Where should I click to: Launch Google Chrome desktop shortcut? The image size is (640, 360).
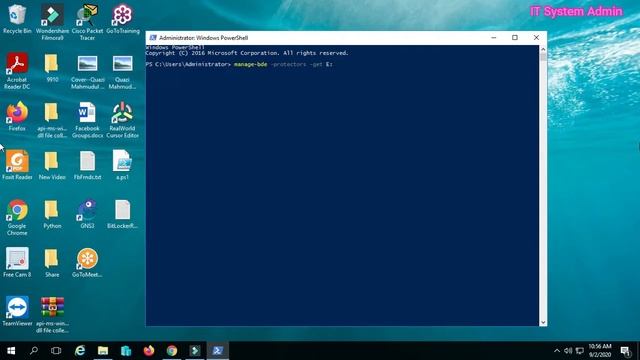(17, 217)
